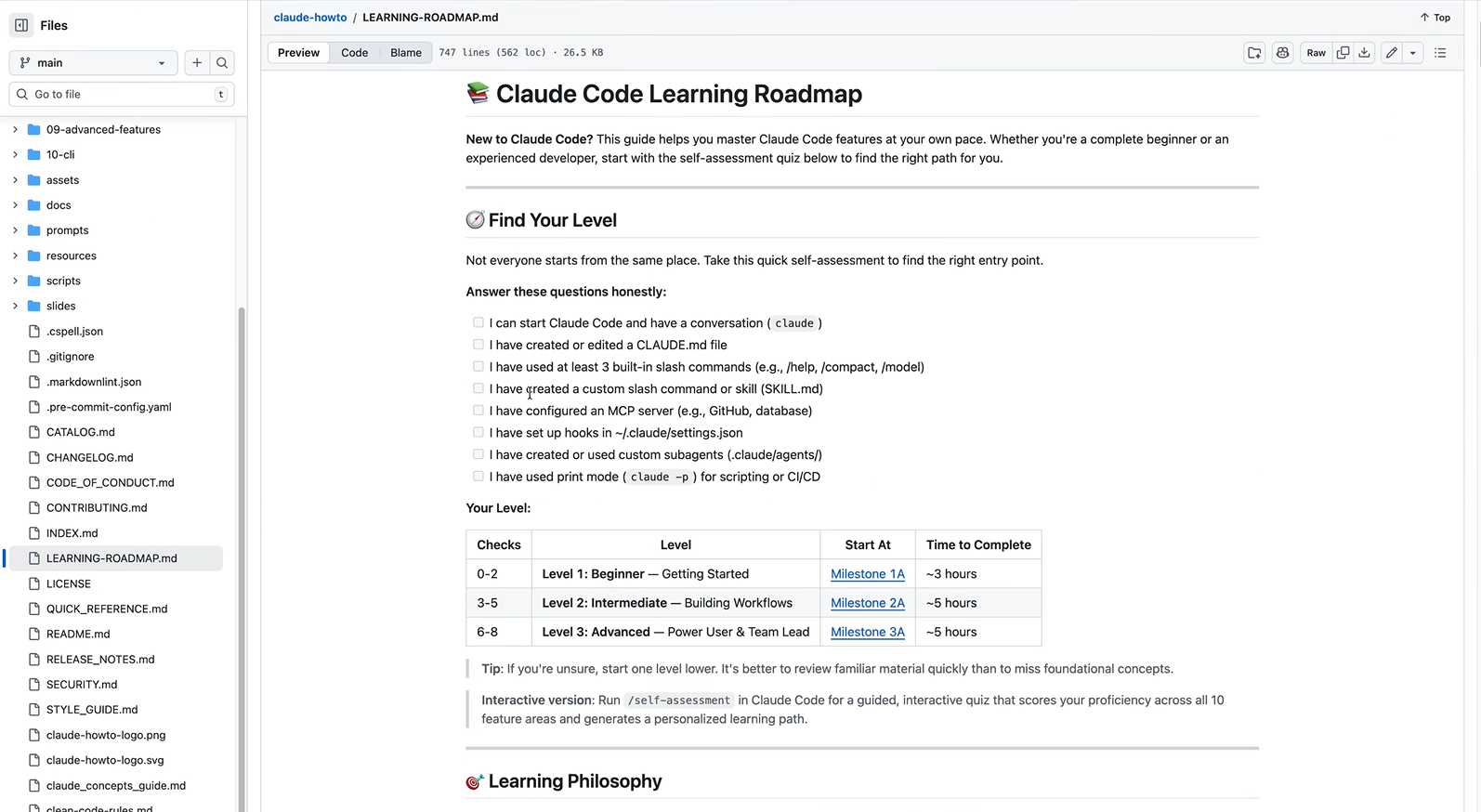This screenshot has width=1481, height=812.
Task: Click the INDEX.md file icon
Action: [x=34, y=533]
